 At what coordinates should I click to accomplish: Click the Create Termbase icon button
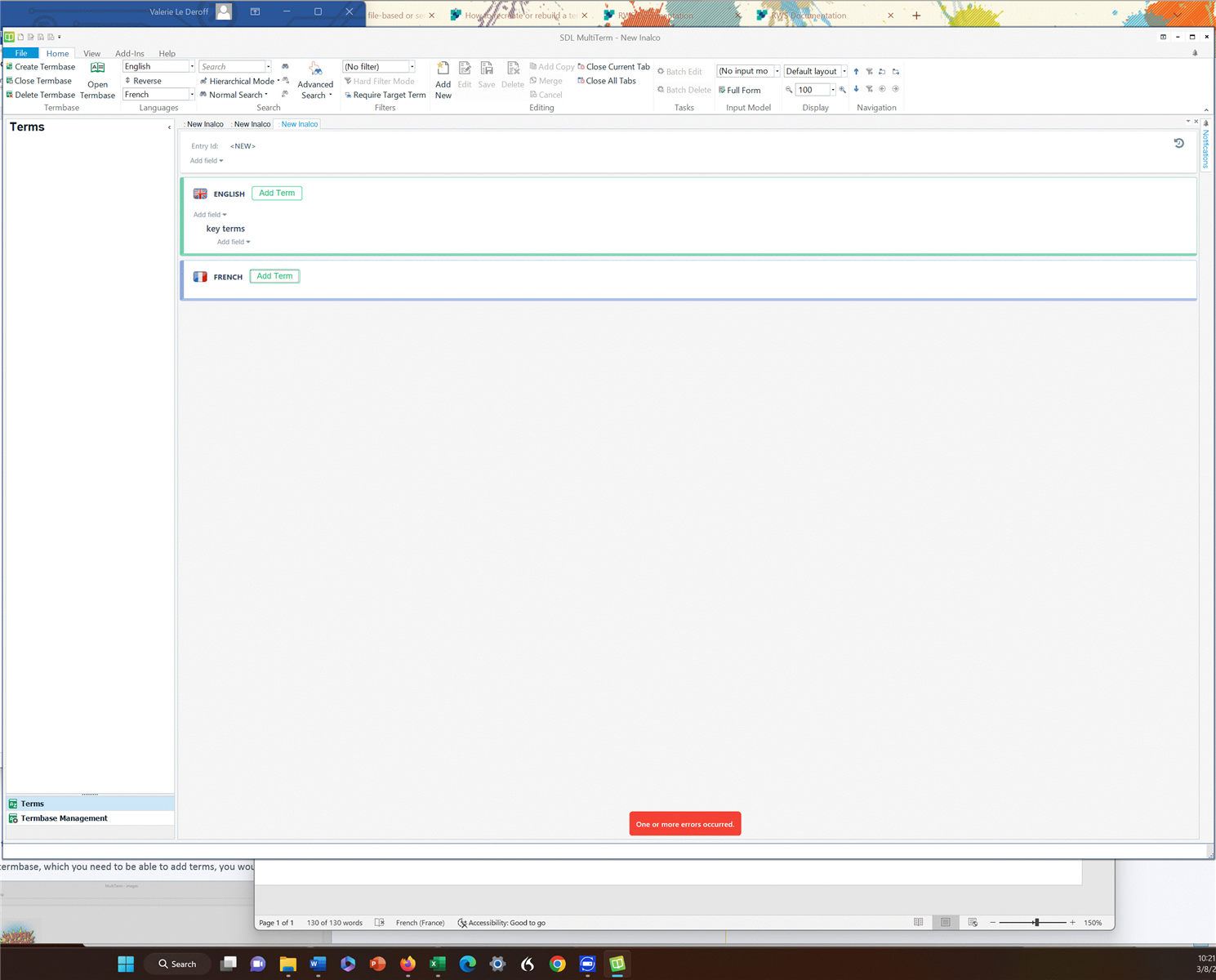pyautogui.click(x=41, y=67)
